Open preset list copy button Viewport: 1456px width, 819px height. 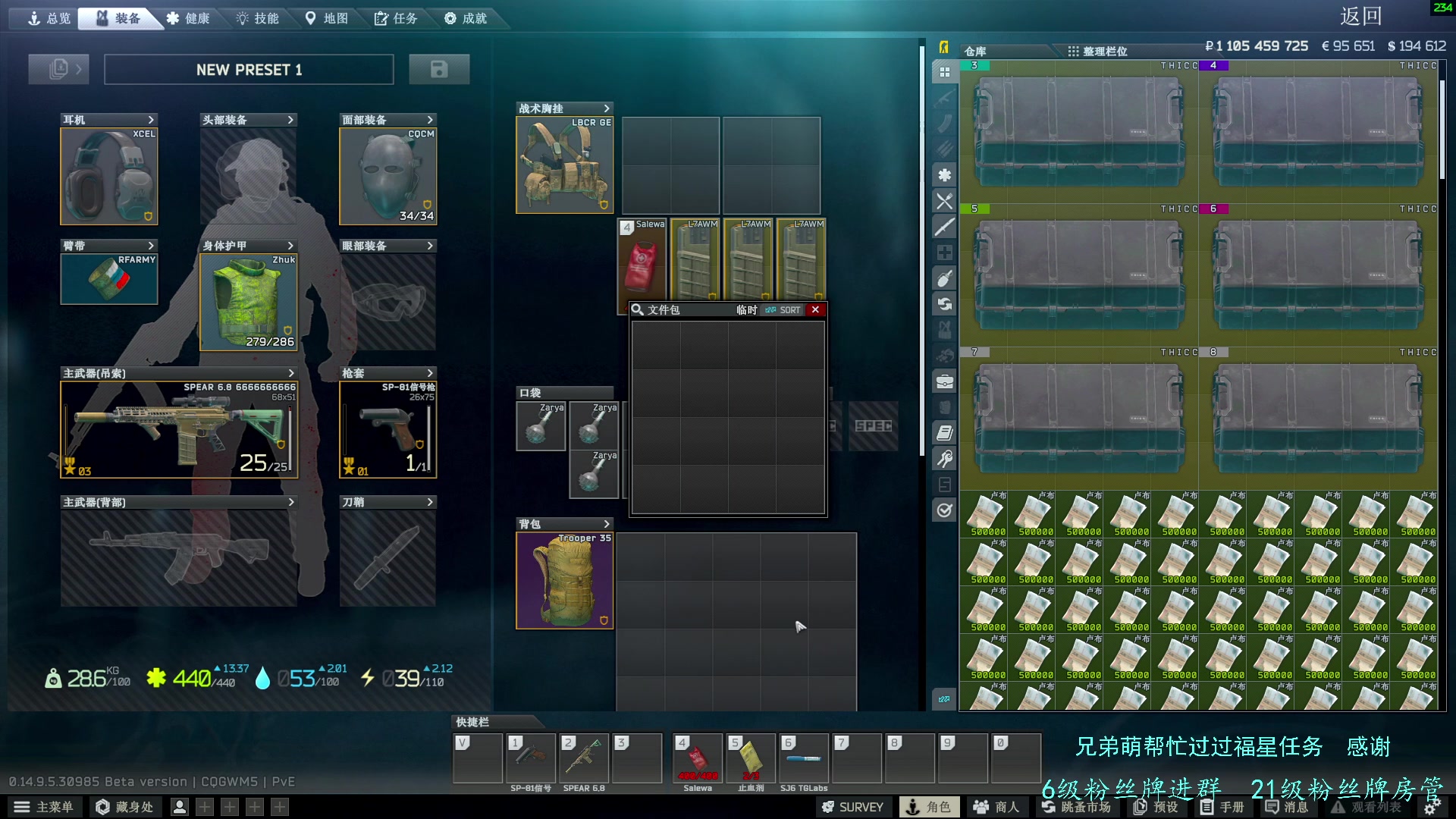58,69
